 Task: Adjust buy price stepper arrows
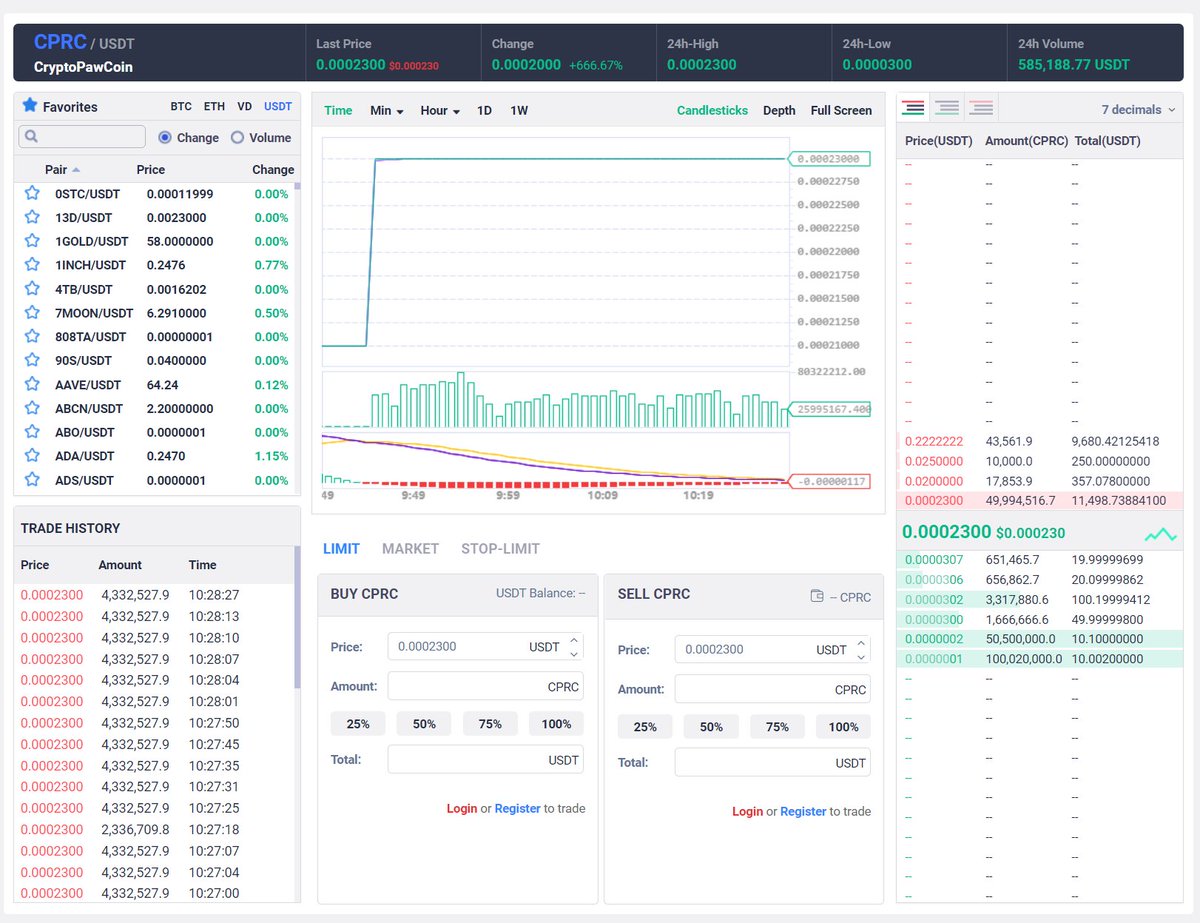point(574,647)
